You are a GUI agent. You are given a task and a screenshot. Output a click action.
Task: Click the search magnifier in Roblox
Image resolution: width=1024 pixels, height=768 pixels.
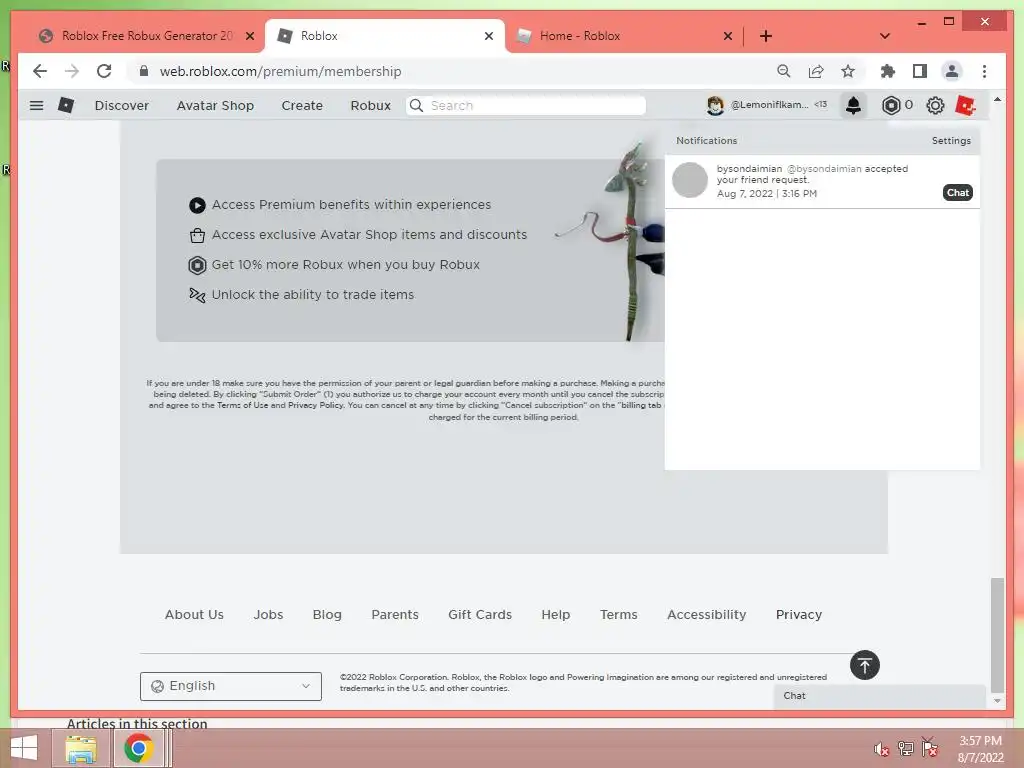[416, 105]
